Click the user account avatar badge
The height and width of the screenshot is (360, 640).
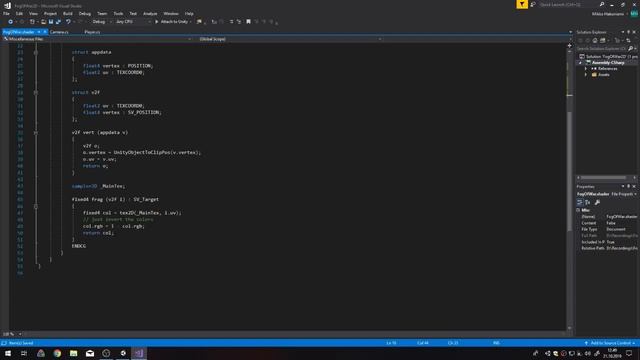(634, 13)
